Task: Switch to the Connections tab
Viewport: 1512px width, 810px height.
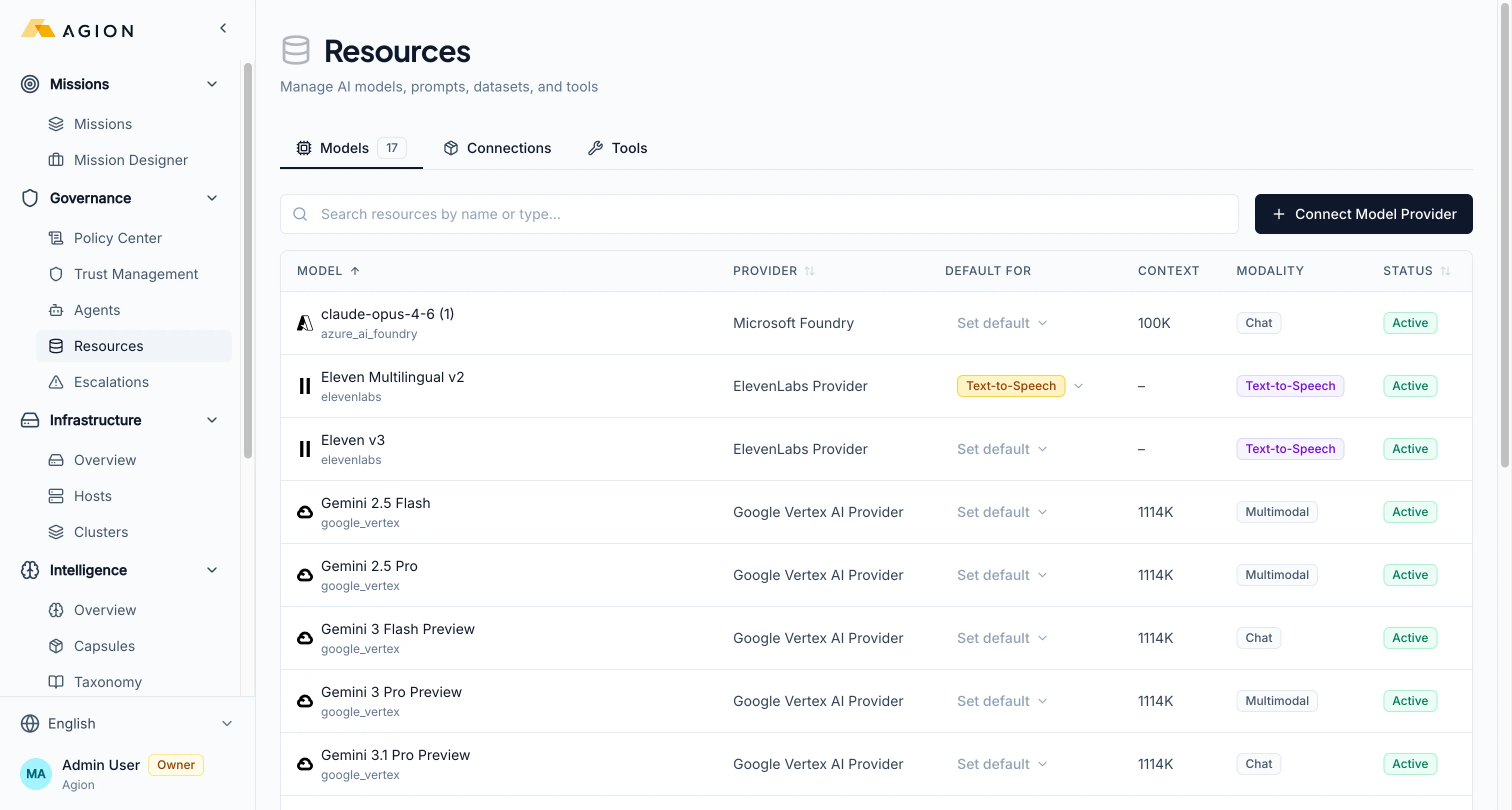Action: click(497, 148)
